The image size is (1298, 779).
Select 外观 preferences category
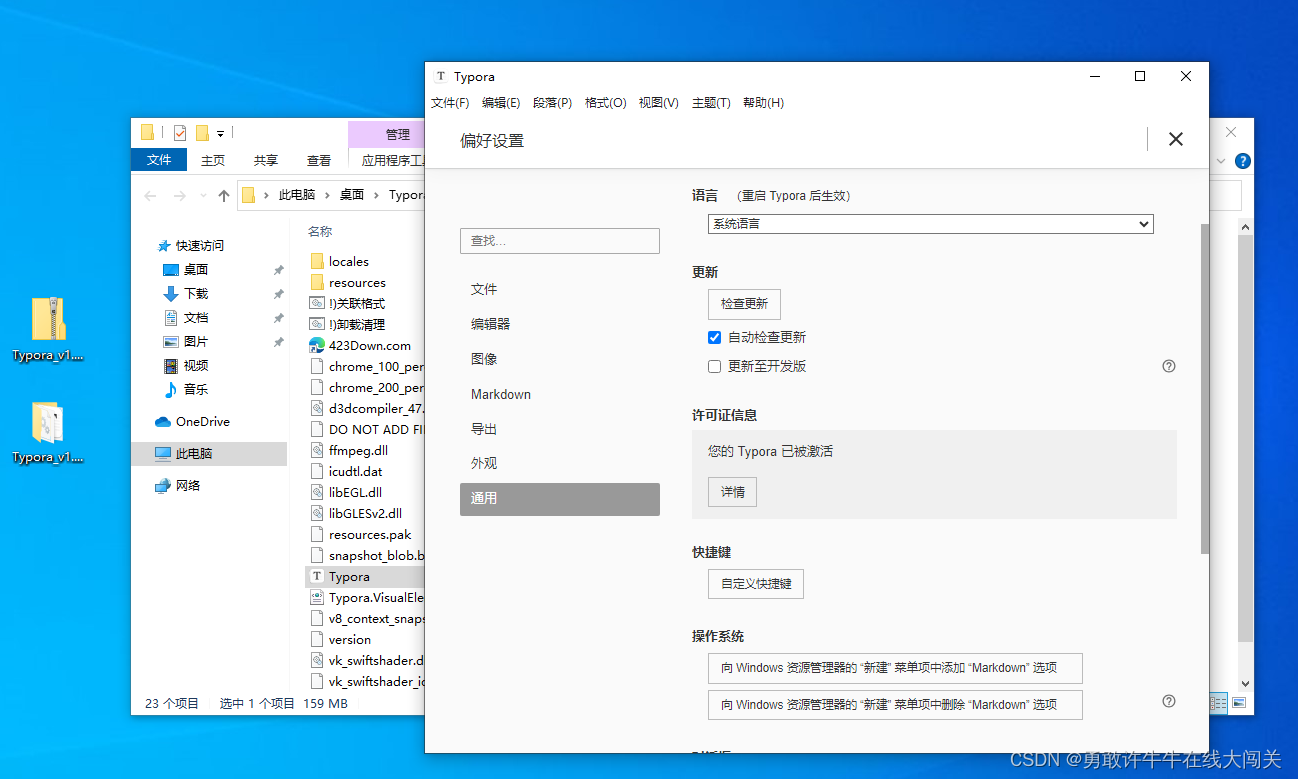click(x=560, y=464)
